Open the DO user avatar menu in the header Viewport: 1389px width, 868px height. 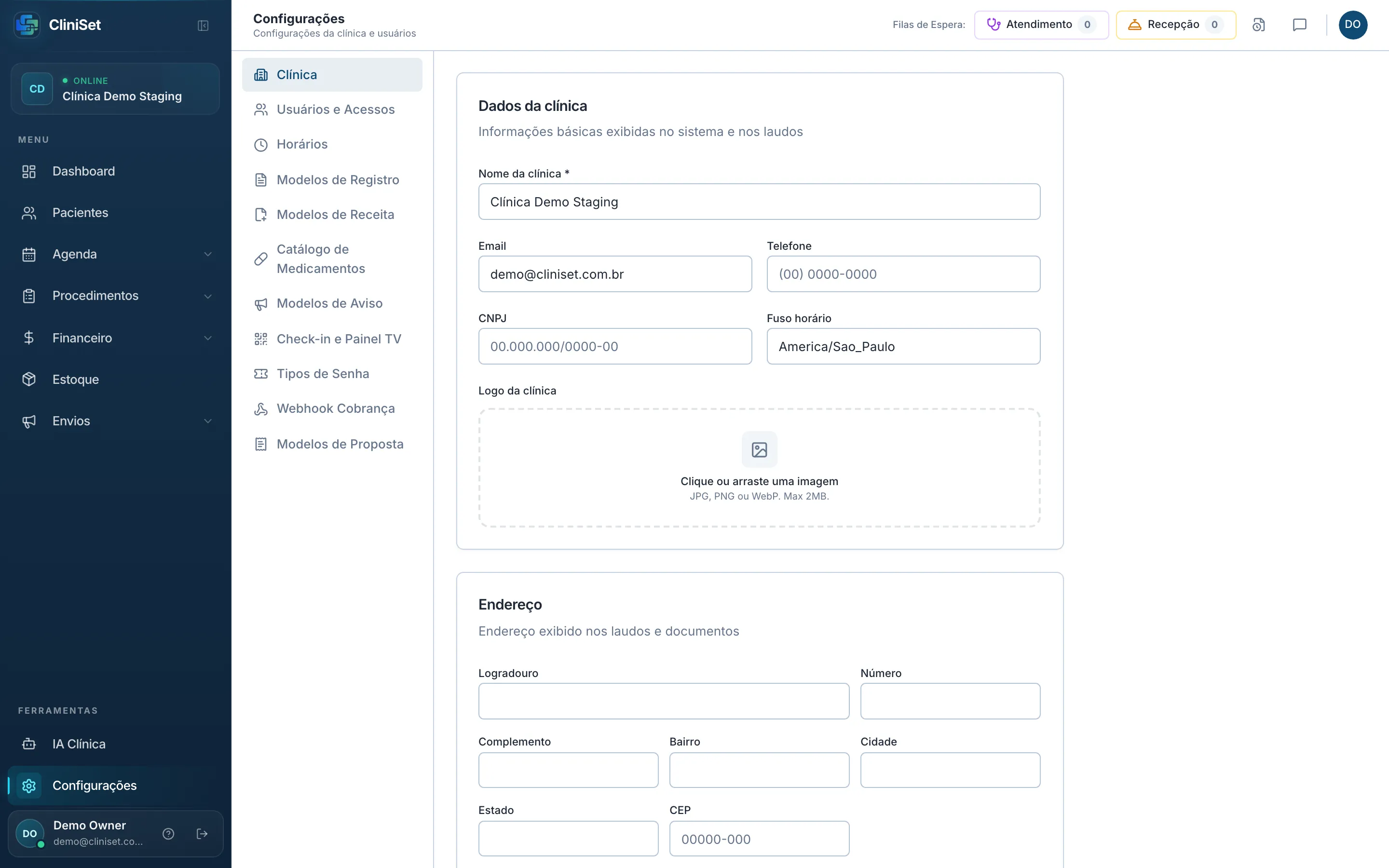pos(1352,25)
